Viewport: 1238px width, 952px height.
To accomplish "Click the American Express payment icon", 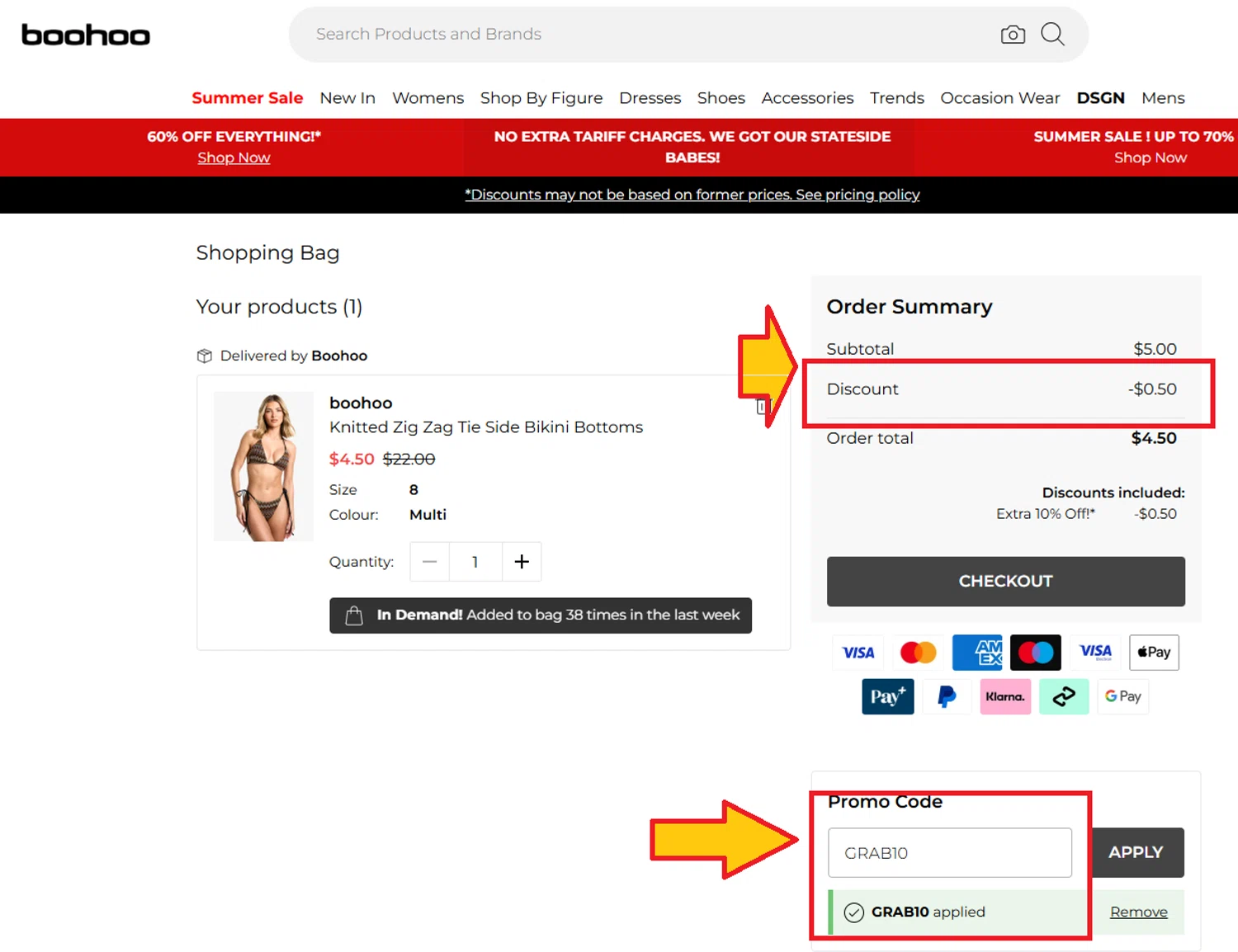I will pyautogui.click(x=977, y=653).
